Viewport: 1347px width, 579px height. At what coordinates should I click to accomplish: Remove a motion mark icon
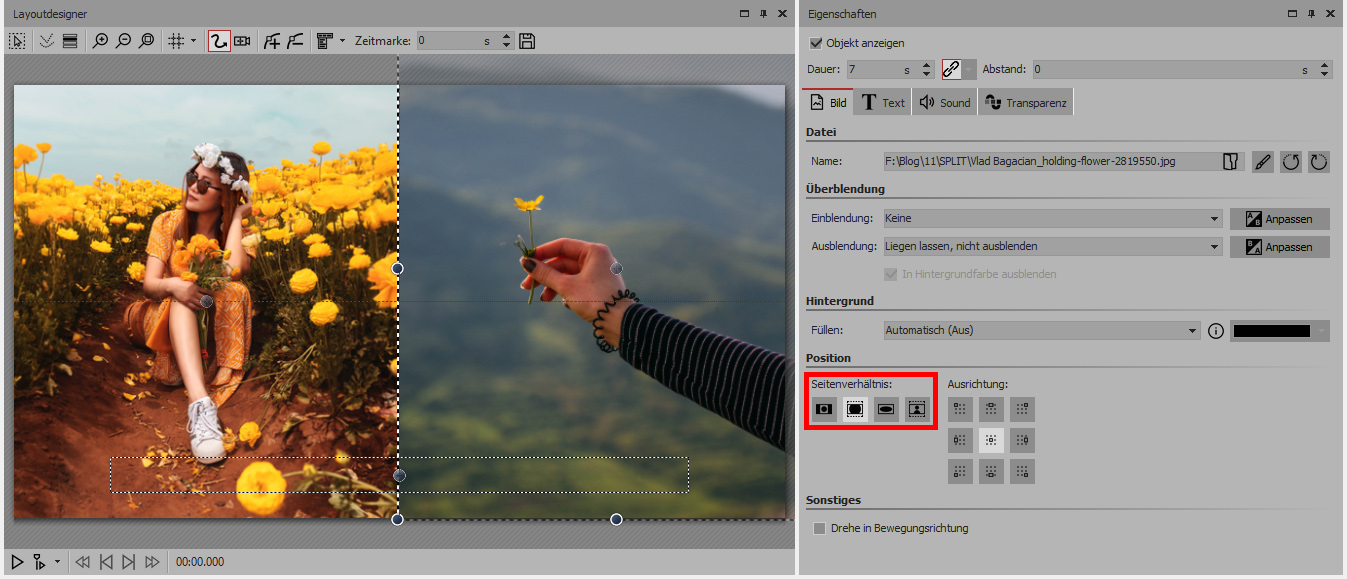[295, 41]
